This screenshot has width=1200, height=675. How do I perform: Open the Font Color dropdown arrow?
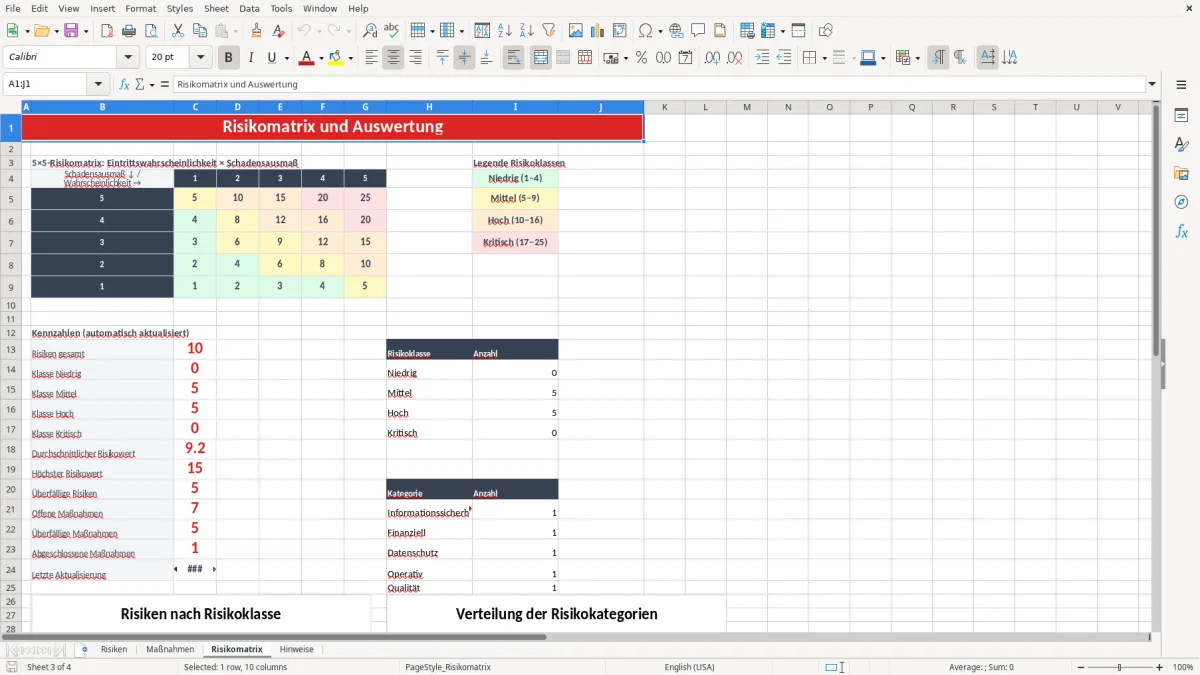322,58
